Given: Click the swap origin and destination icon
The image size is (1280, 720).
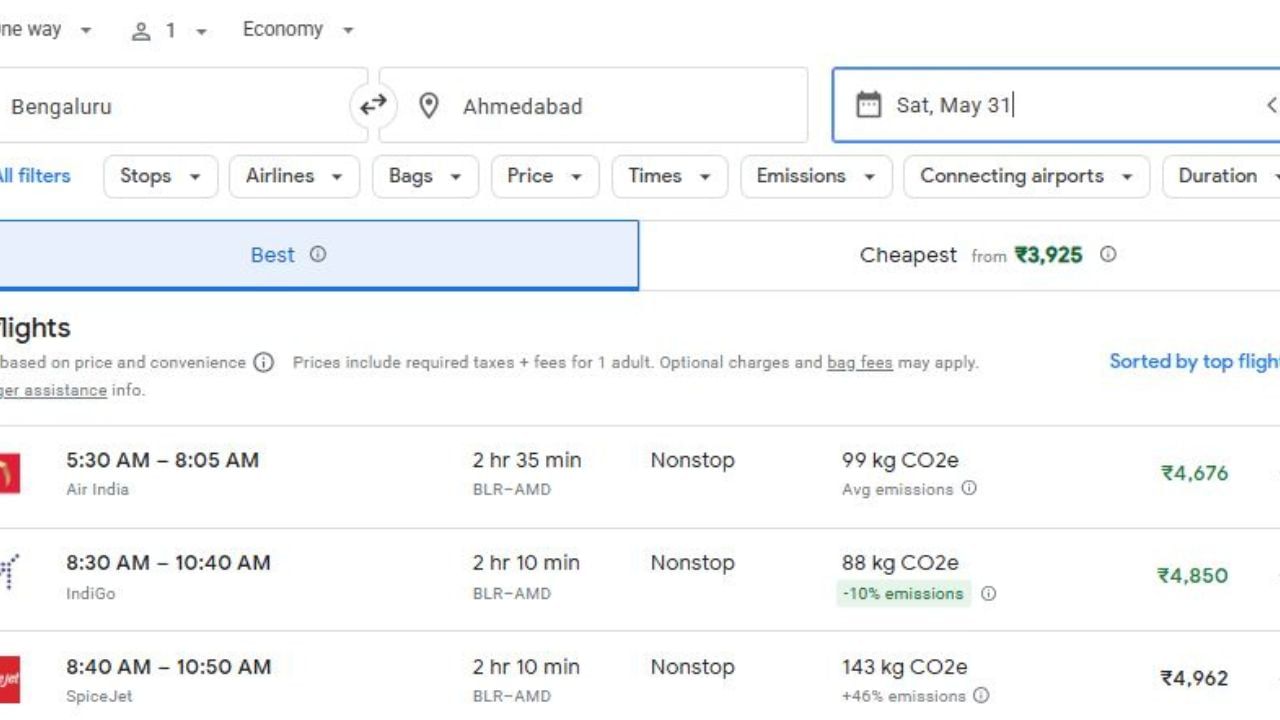Looking at the screenshot, I should (x=373, y=105).
